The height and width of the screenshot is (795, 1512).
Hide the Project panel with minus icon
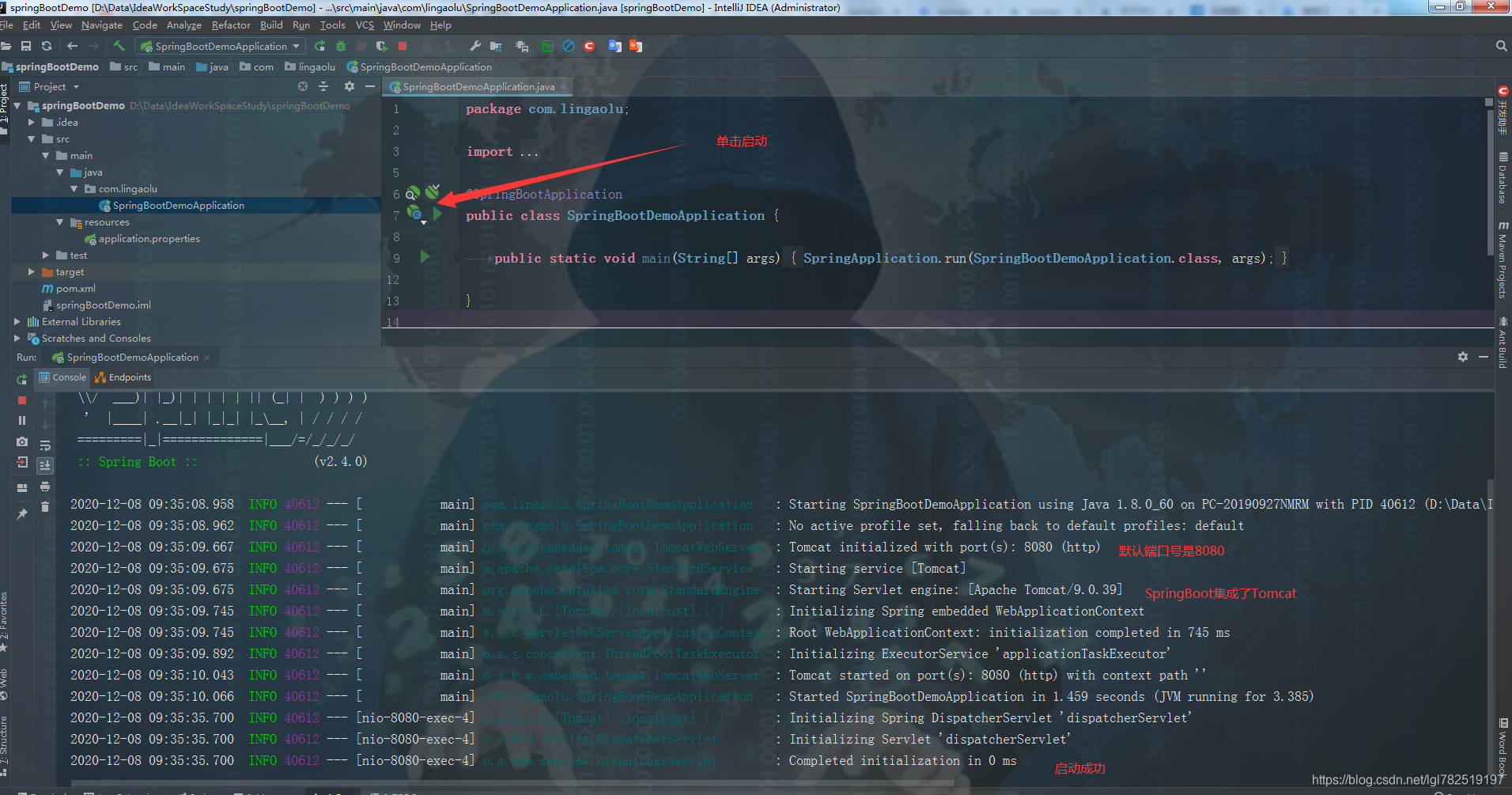coord(369,87)
